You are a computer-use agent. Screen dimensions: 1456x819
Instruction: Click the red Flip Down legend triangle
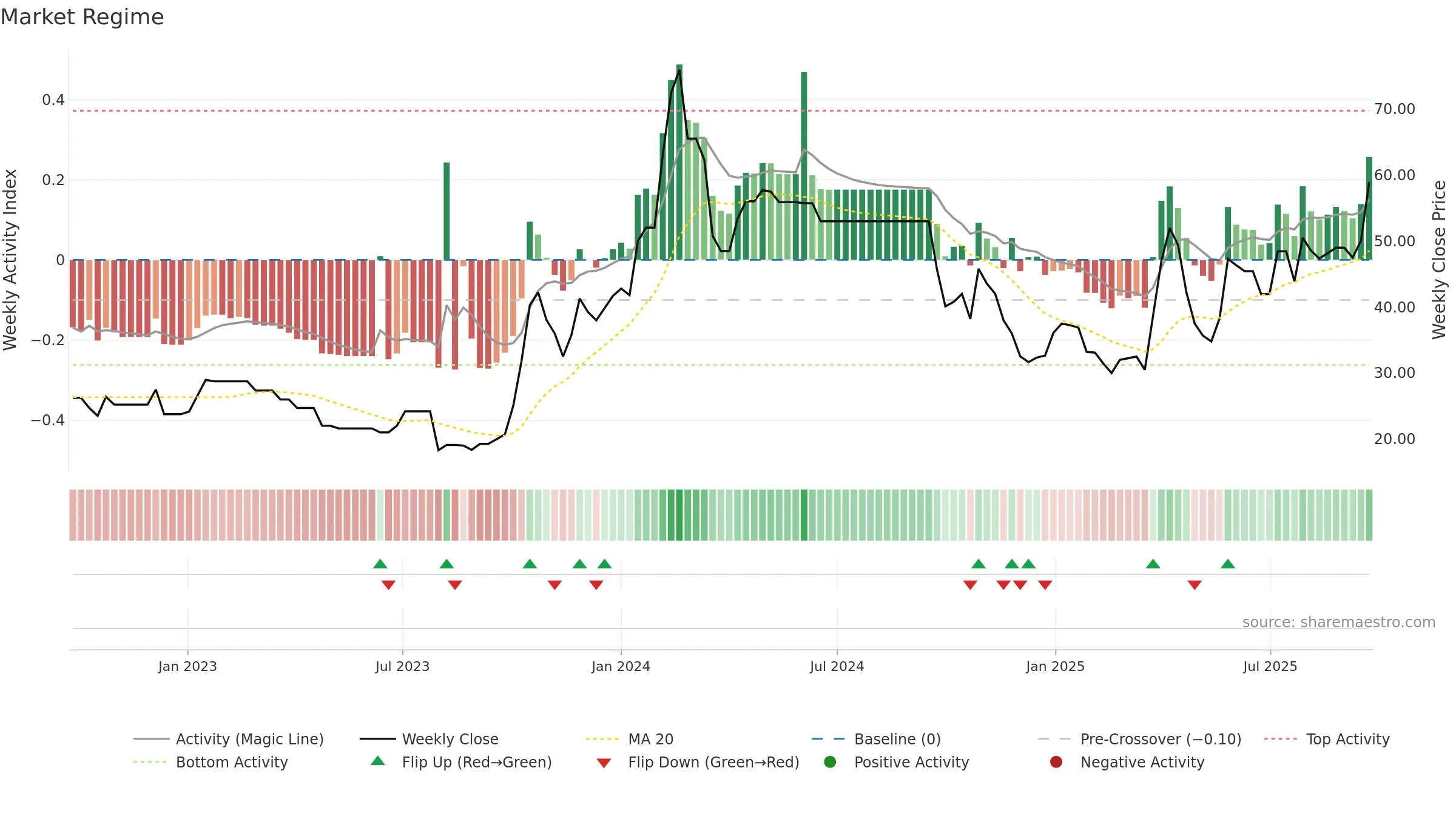(x=604, y=763)
